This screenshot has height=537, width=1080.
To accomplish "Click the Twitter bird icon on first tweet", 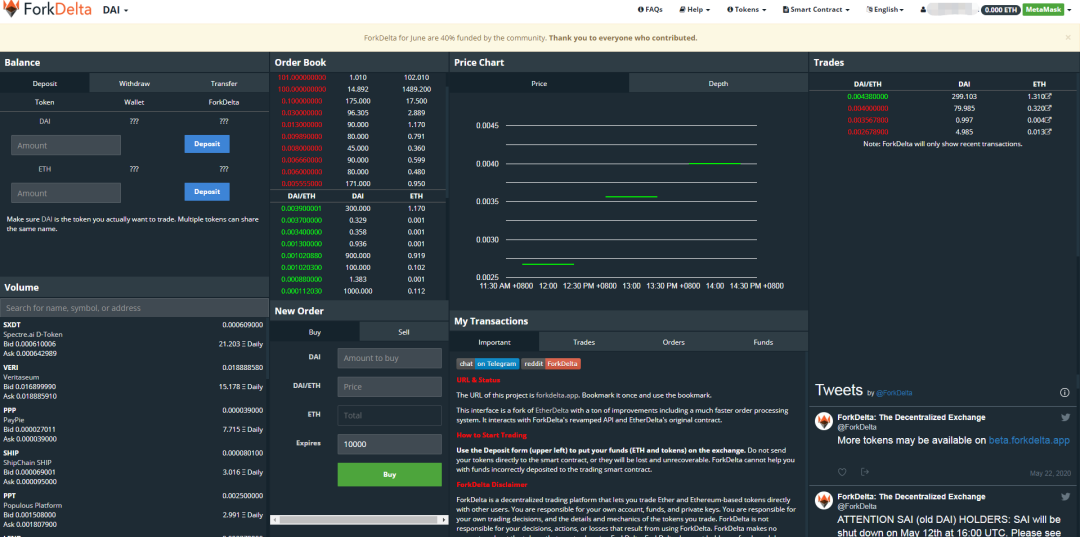I will tap(1065, 417).
